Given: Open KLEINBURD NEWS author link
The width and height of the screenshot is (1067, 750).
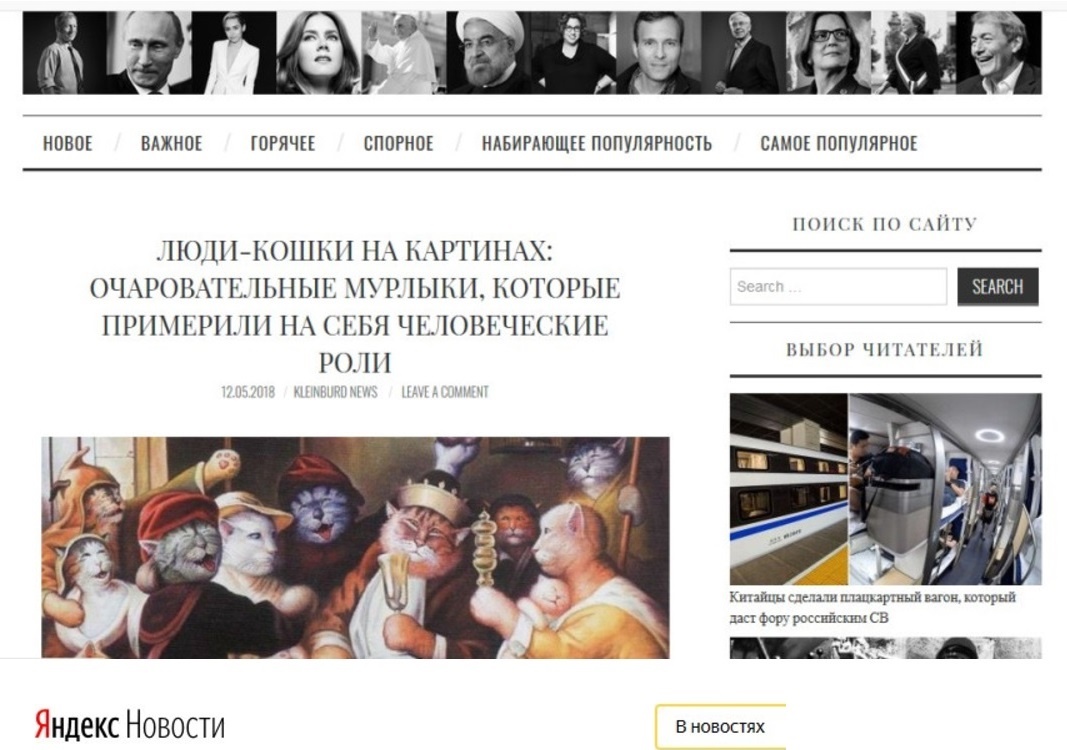Looking at the screenshot, I should 335,392.
